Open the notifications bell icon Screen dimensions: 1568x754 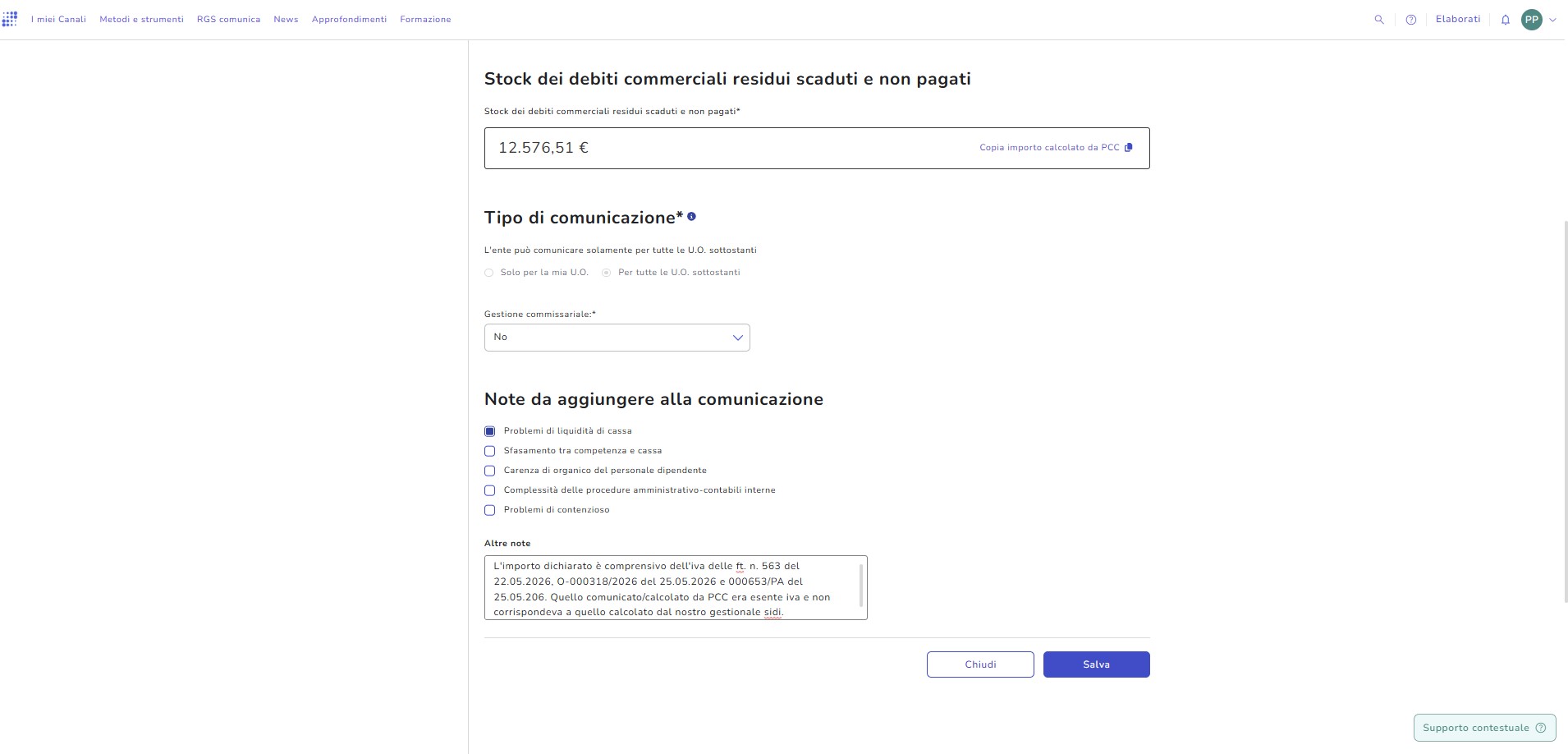point(1506,20)
